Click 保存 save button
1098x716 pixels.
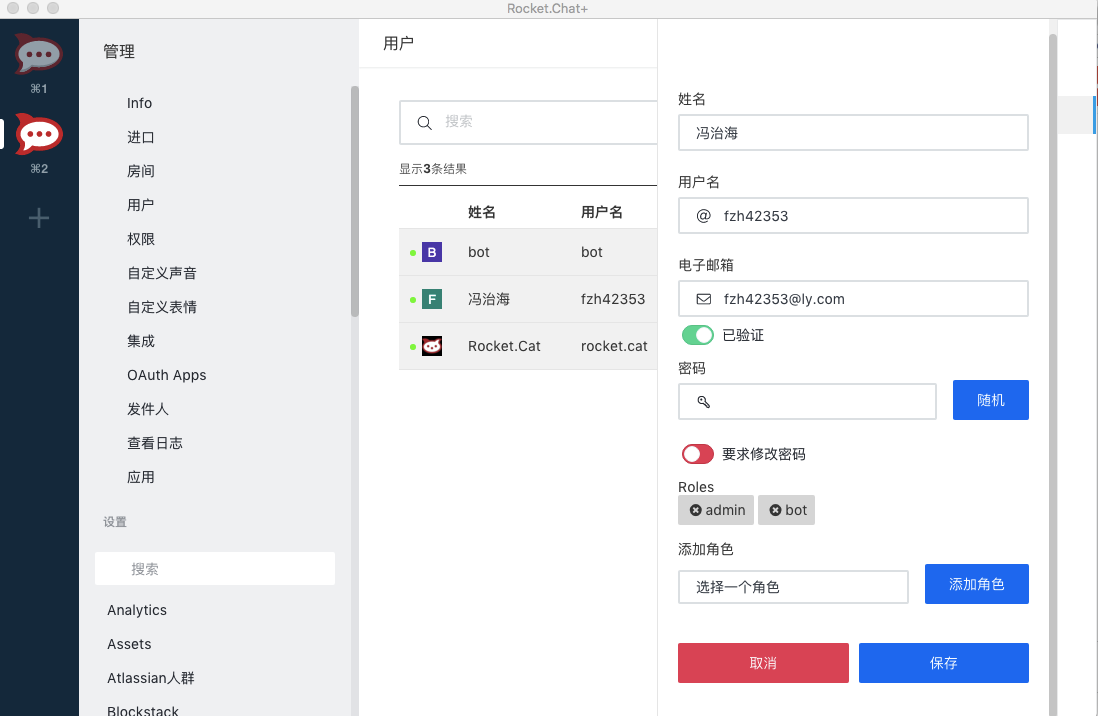943,663
